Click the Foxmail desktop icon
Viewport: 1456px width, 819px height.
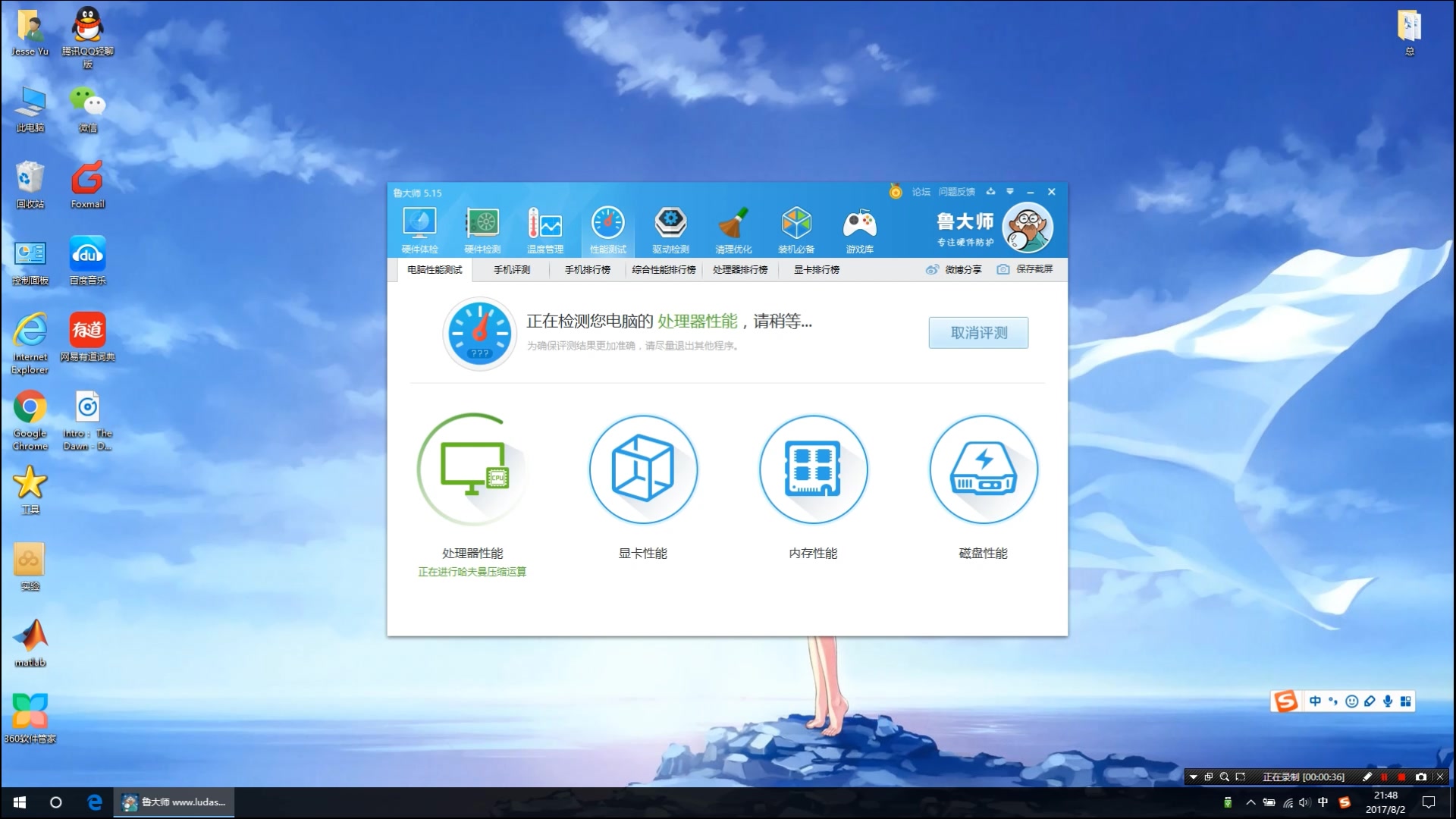click(x=88, y=184)
